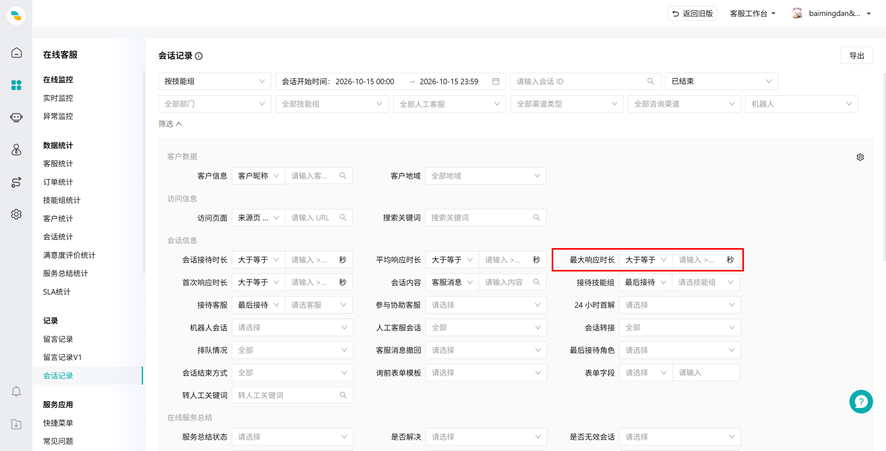The image size is (886, 451).
Task: Click the search icon in the 会话 ID field
Action: (x=650, y=81)
